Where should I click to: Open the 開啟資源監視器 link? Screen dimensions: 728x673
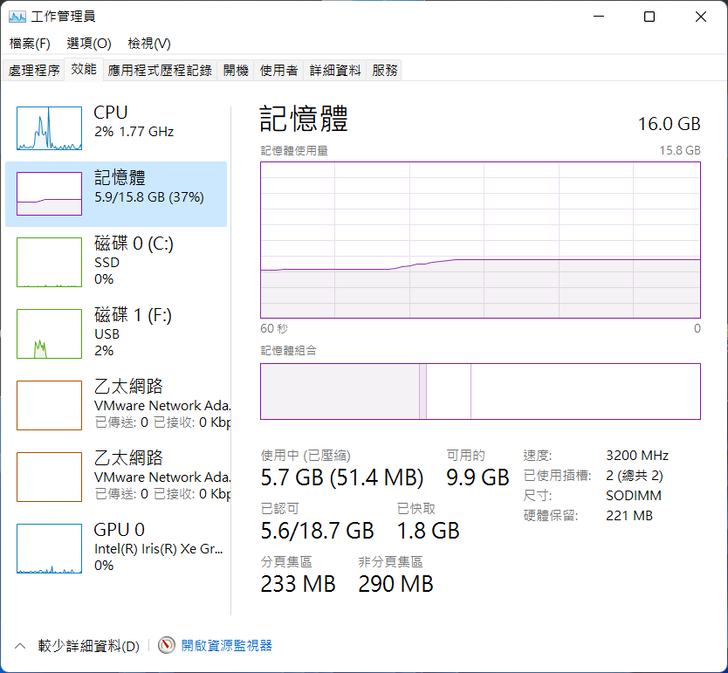[226, 646]
